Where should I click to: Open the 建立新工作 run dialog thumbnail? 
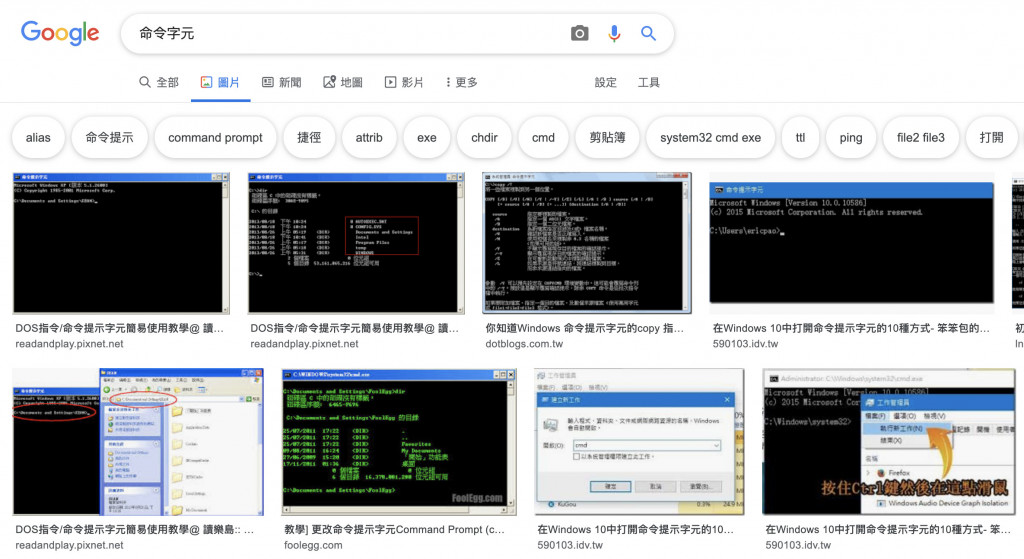point(639,442)
